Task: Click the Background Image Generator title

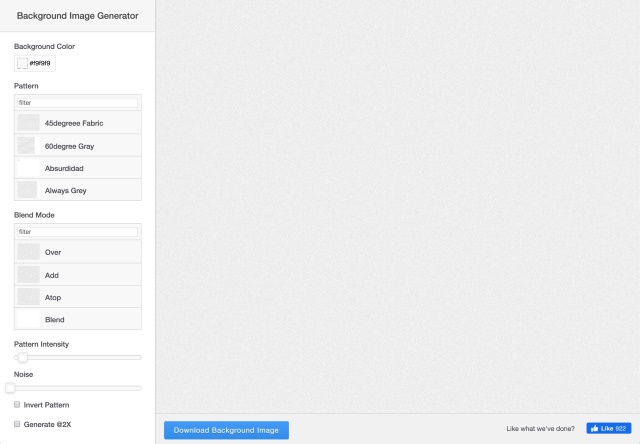Action: 77,16
